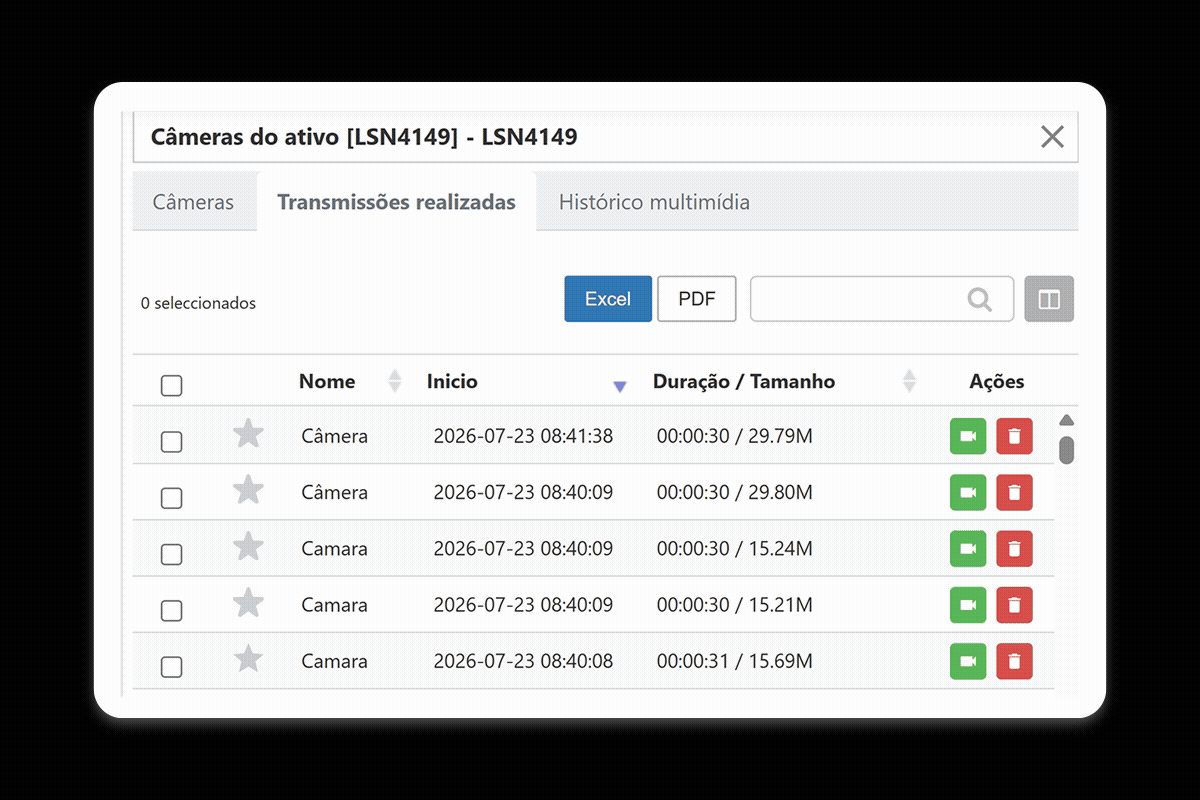Tick the checkbox for 29.80M row

click(172, 497)
